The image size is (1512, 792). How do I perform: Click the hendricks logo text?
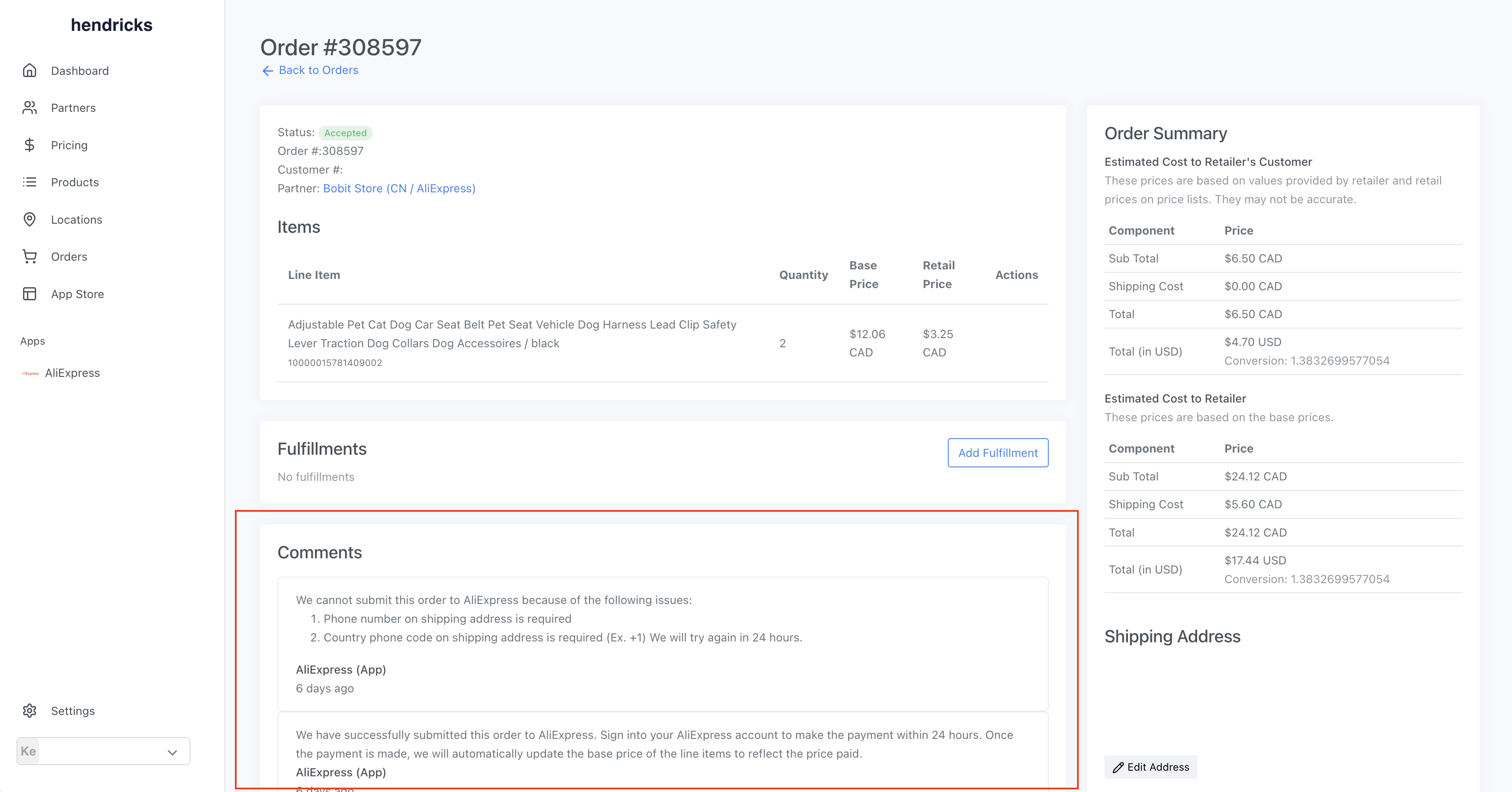[111, 25]
